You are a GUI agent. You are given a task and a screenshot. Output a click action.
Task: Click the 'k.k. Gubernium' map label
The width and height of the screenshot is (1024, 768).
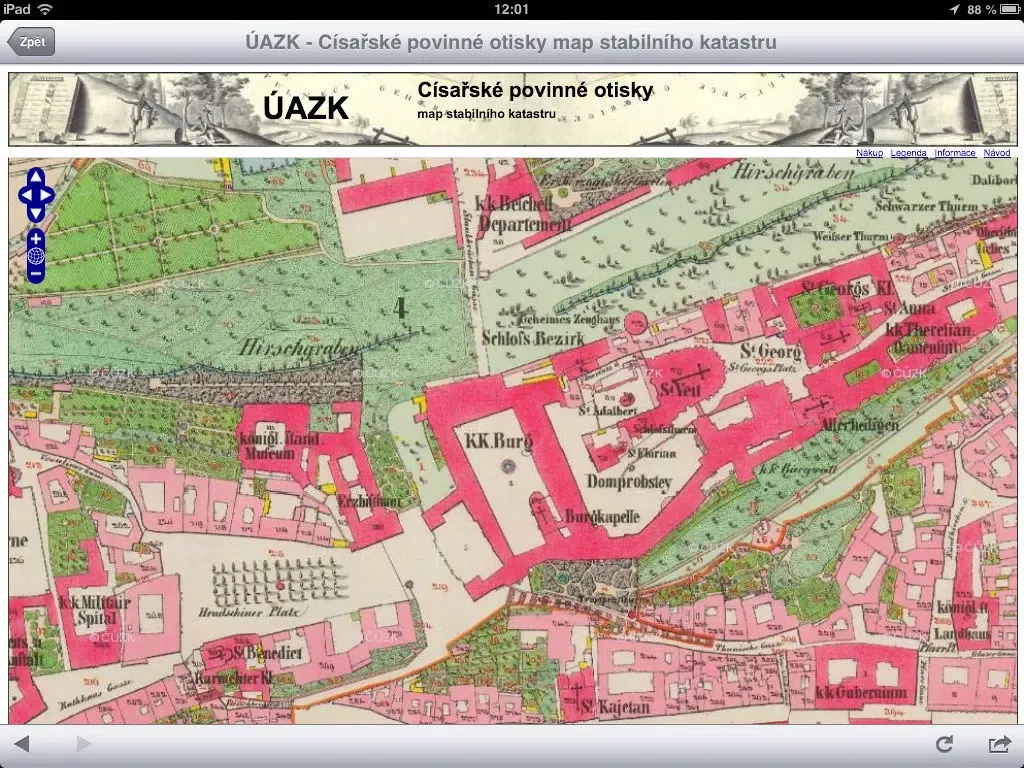[x=861, y=693]
